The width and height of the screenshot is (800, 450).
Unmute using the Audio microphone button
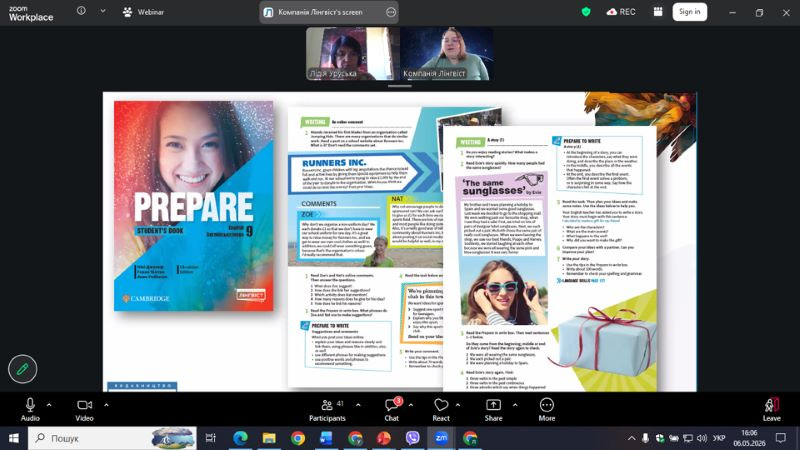pyautogui.click(x=30, y=410)
